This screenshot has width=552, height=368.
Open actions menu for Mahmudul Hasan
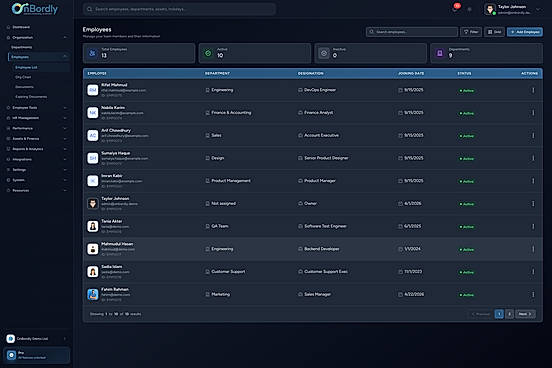[533, 249]
